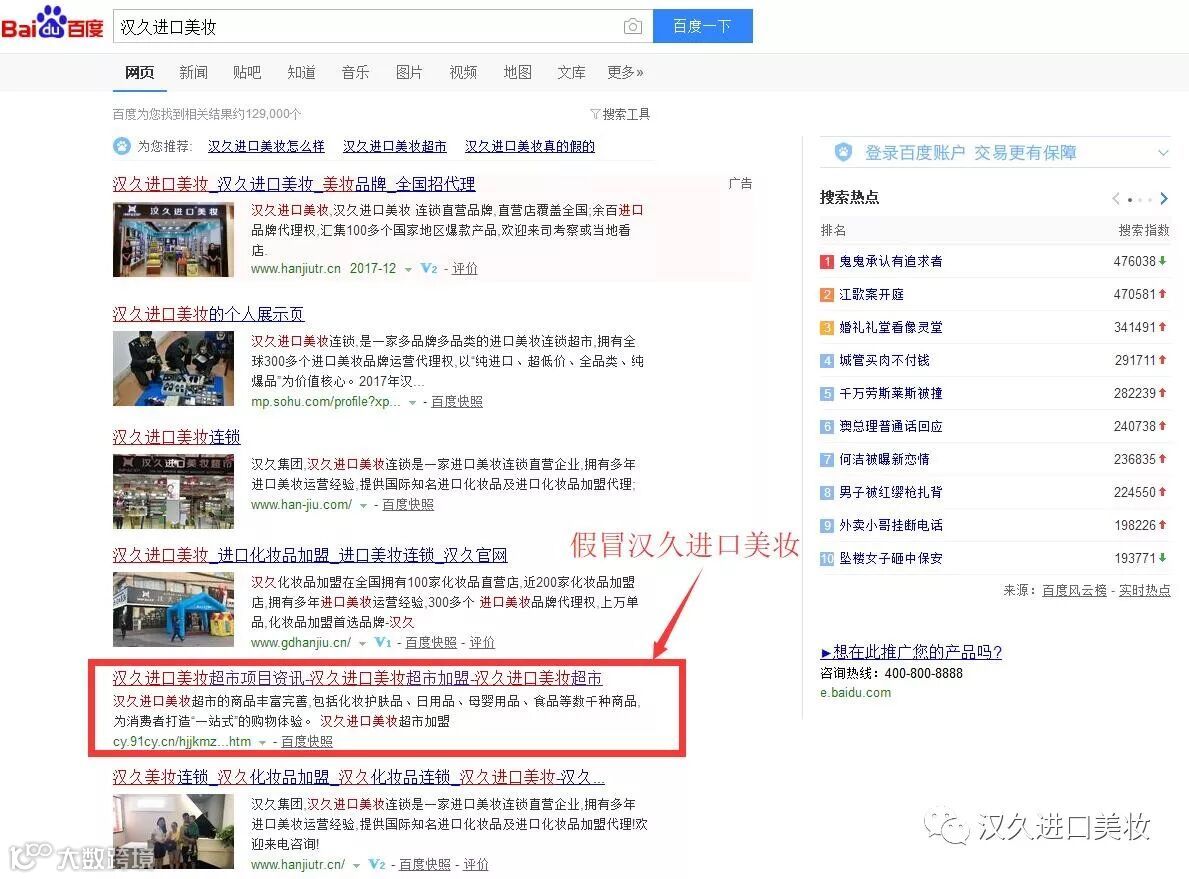Open result 汉久进口美妆的个人展示页

(x=209, y=314)
